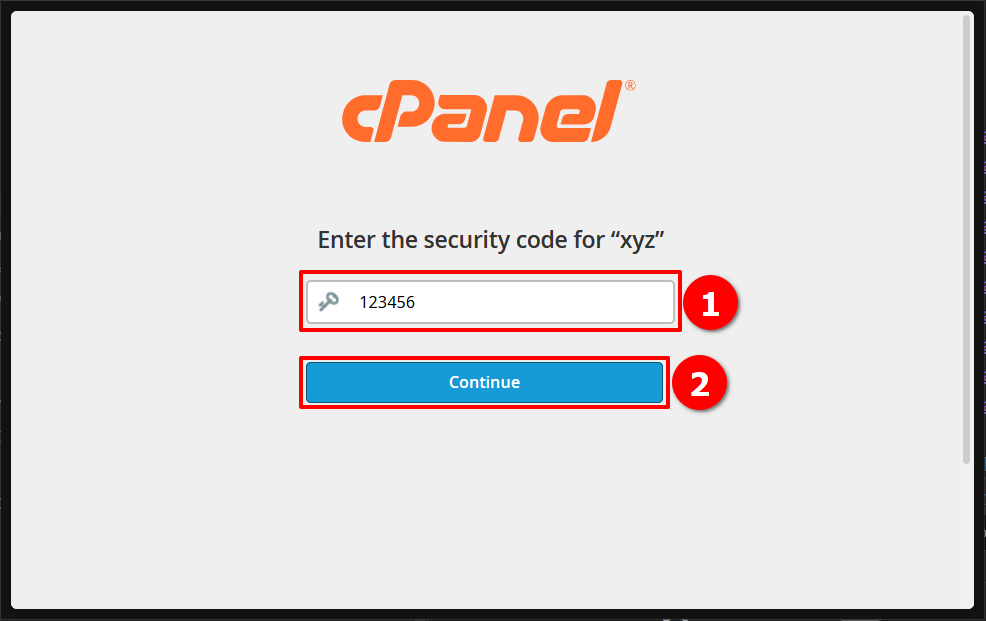The height and width of the screenshot is (621, 986).
Task: Select the key glyph inside the input box
Action: 327,301
